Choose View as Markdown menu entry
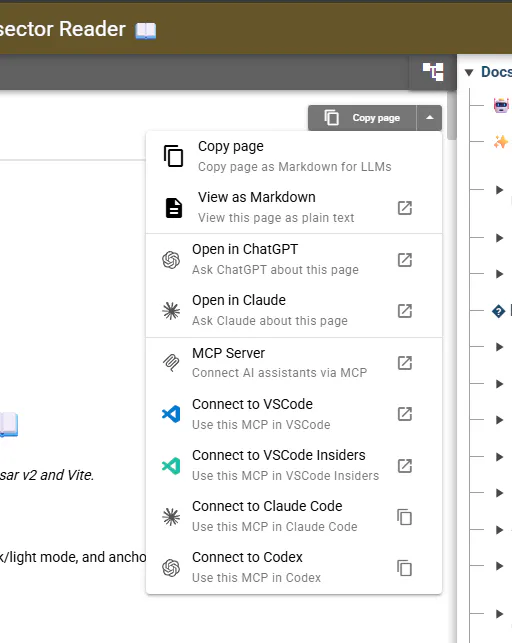The image size is (512, 643). point(294,207)
